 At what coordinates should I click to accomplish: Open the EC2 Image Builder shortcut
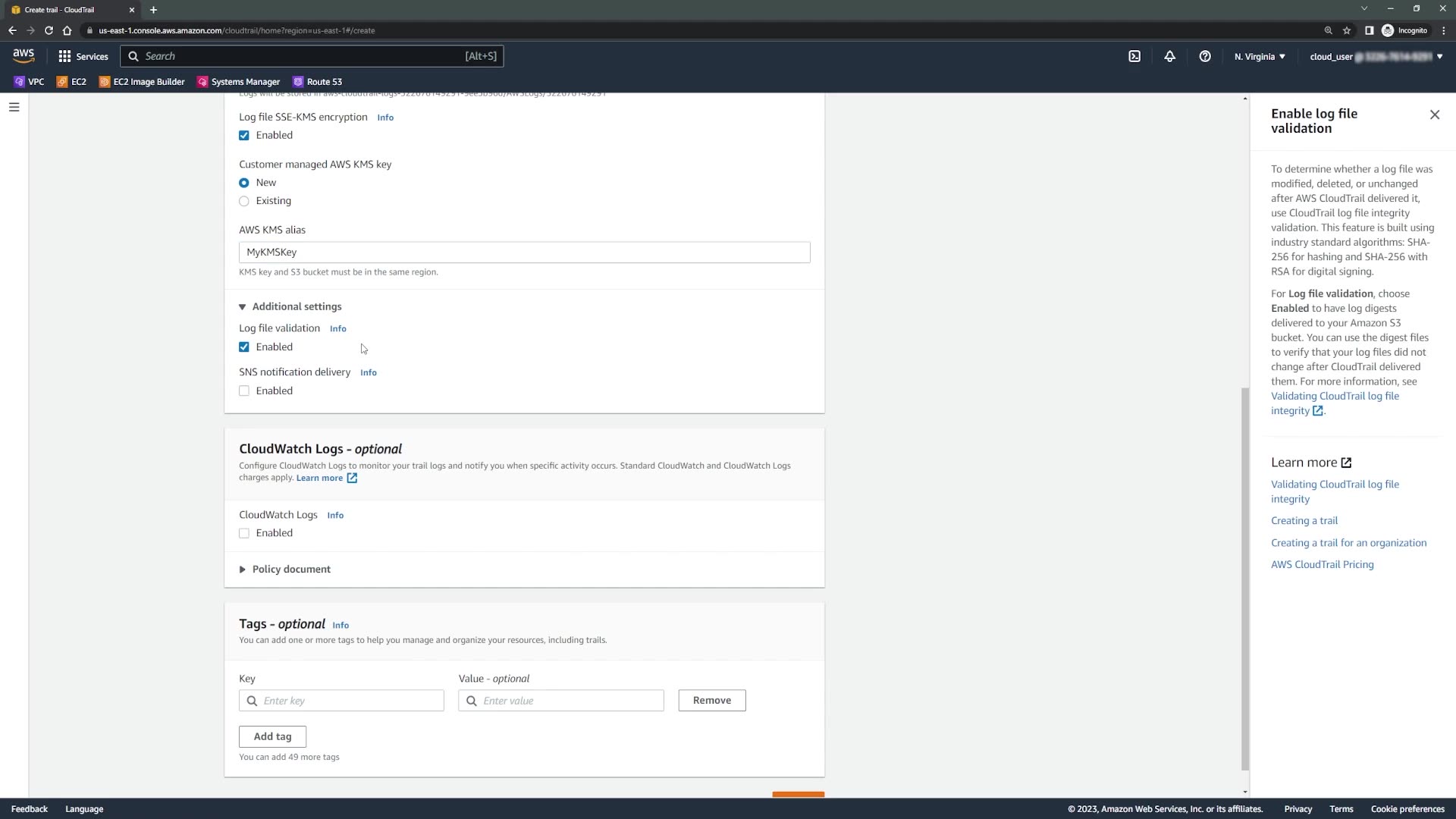[x=142, y=82]
